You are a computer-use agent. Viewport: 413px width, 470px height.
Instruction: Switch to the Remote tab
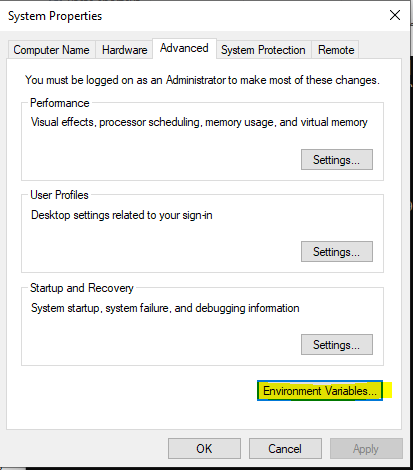tap(336, 50)
